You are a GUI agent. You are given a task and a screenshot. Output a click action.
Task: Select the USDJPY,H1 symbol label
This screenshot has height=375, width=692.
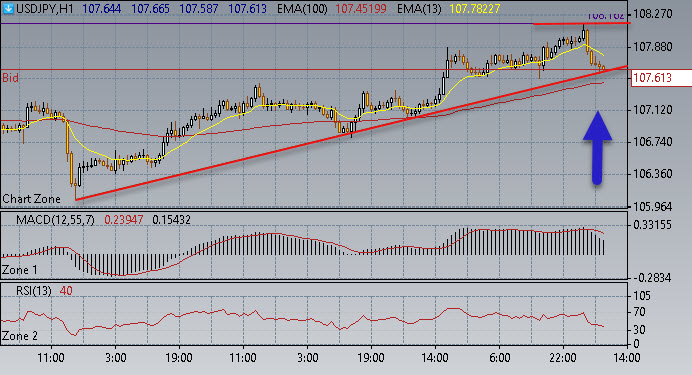click(x=45, y=9)
